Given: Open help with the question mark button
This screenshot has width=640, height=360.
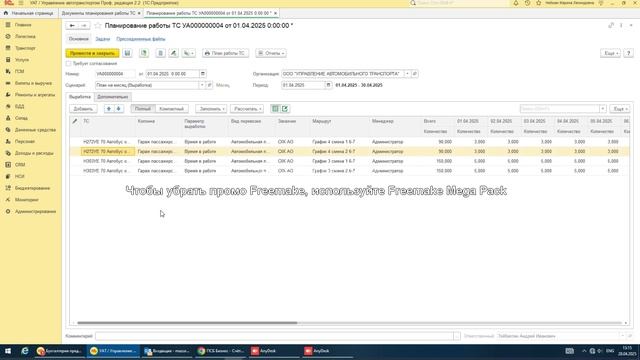Looking at the screenshot, I should coord(629,53).
